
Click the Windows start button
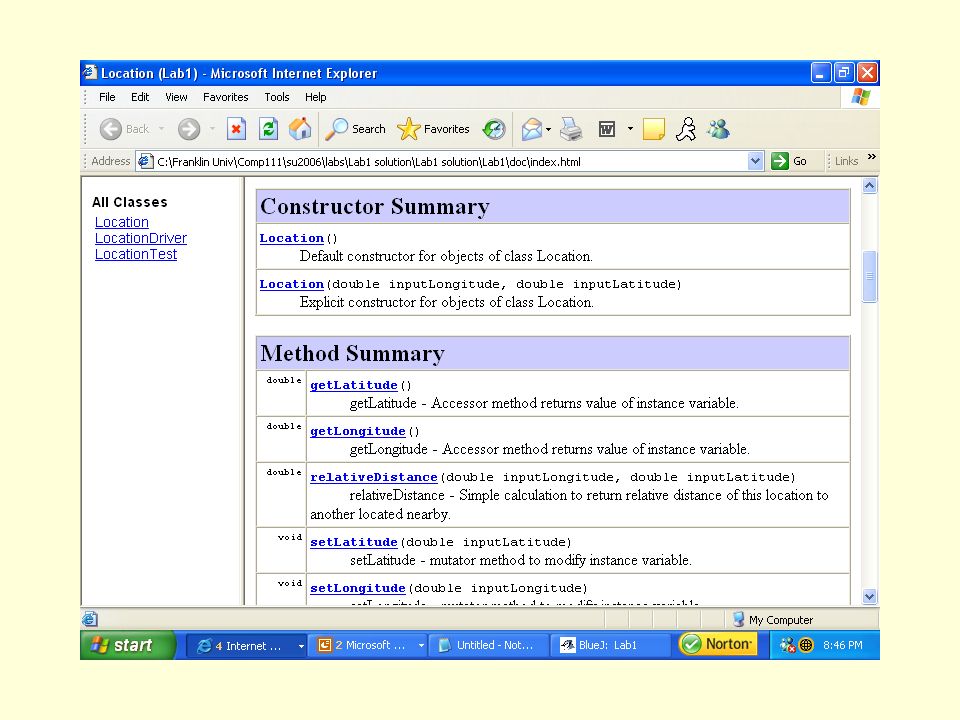tap(127, 645)
